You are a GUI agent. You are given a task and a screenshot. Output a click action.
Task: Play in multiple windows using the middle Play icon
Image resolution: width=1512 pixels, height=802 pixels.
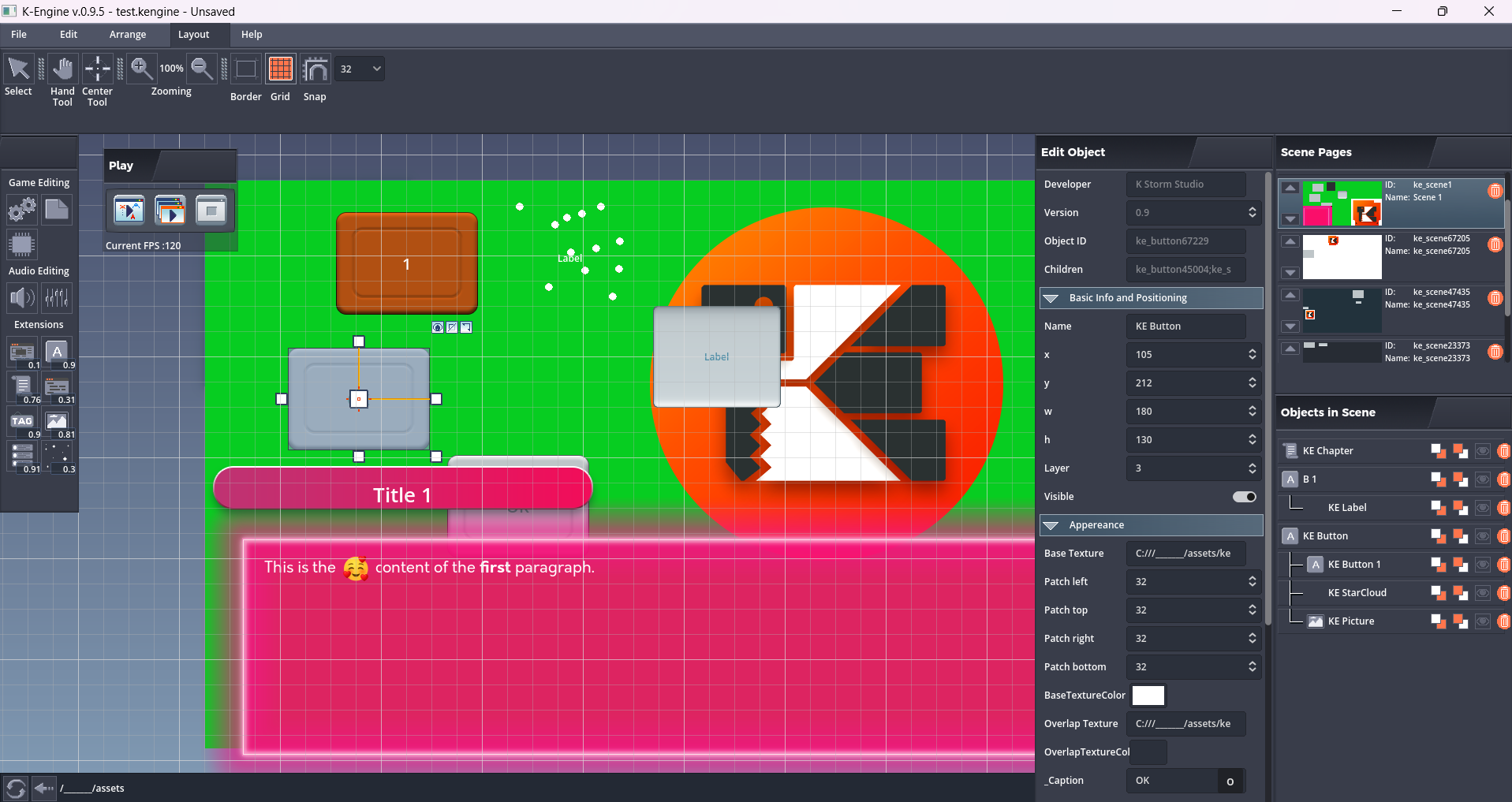tap(170, 211)
